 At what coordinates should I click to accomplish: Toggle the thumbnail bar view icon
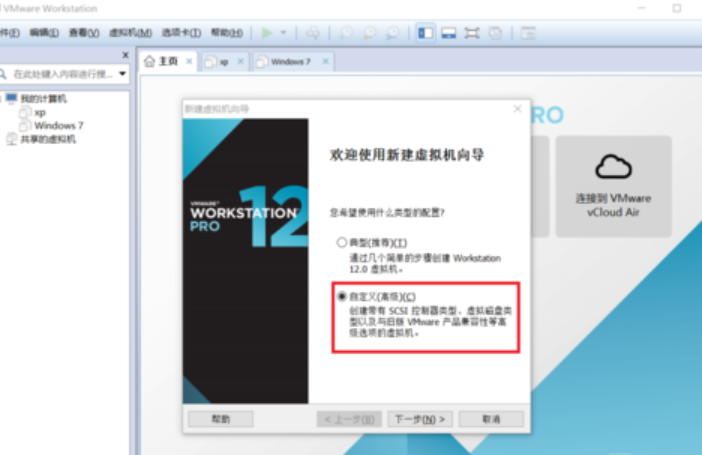point(449,33)
